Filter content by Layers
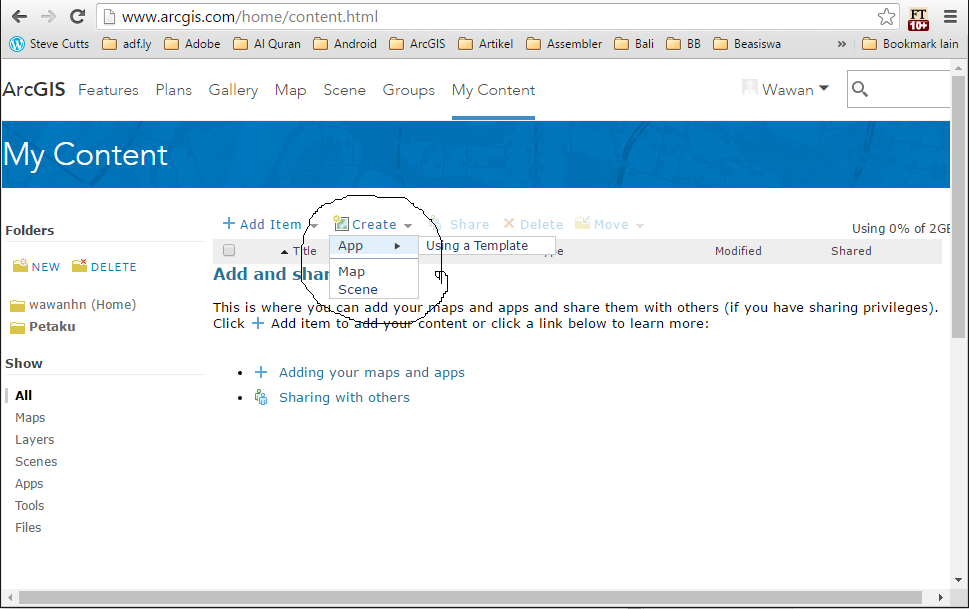 tap(35, 440)
